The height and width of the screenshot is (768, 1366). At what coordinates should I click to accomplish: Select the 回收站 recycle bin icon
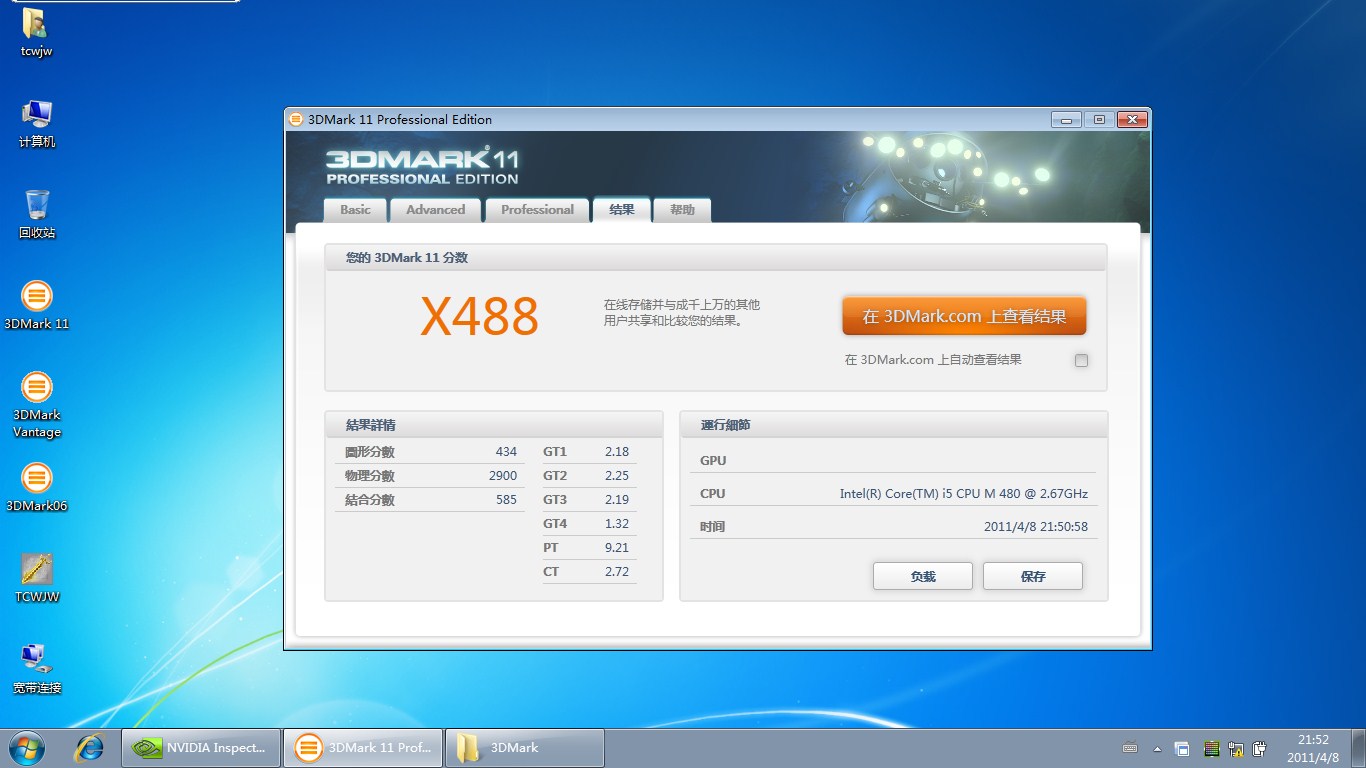(x=37, y=214)
